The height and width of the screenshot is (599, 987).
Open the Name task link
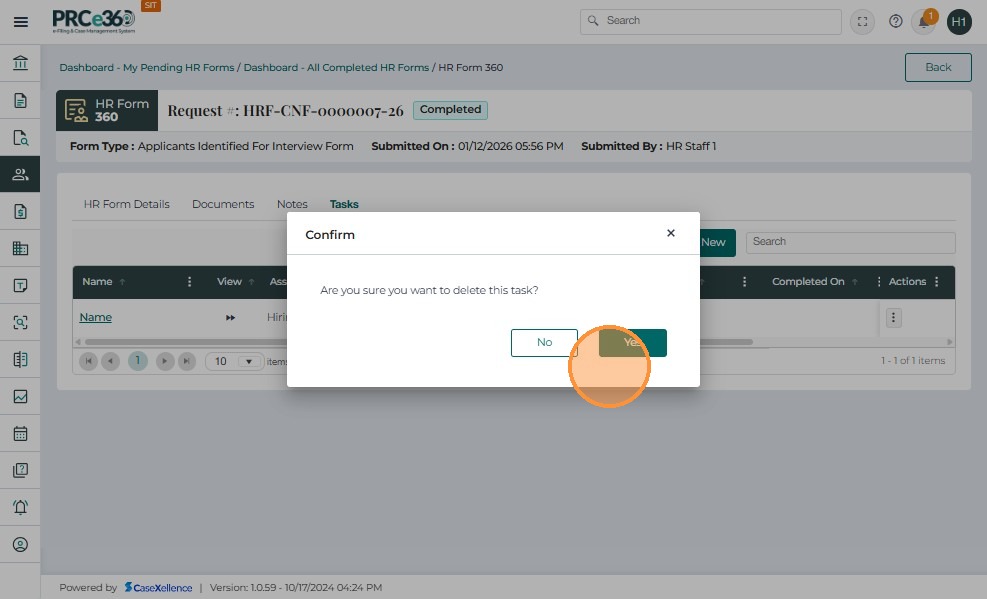pos(96,317)
